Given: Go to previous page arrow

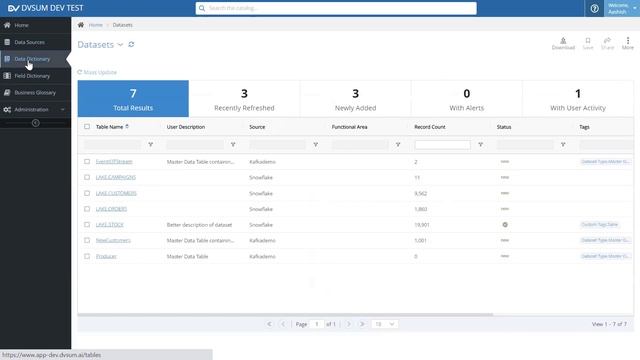Looking at the screenshot, I should [283, 324].
